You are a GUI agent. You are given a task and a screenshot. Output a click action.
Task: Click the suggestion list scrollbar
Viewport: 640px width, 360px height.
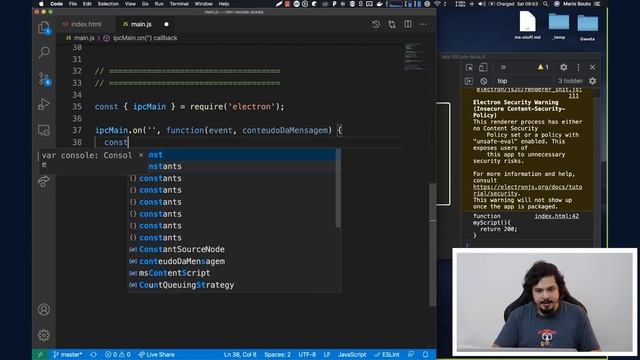(x=338, y=188)
